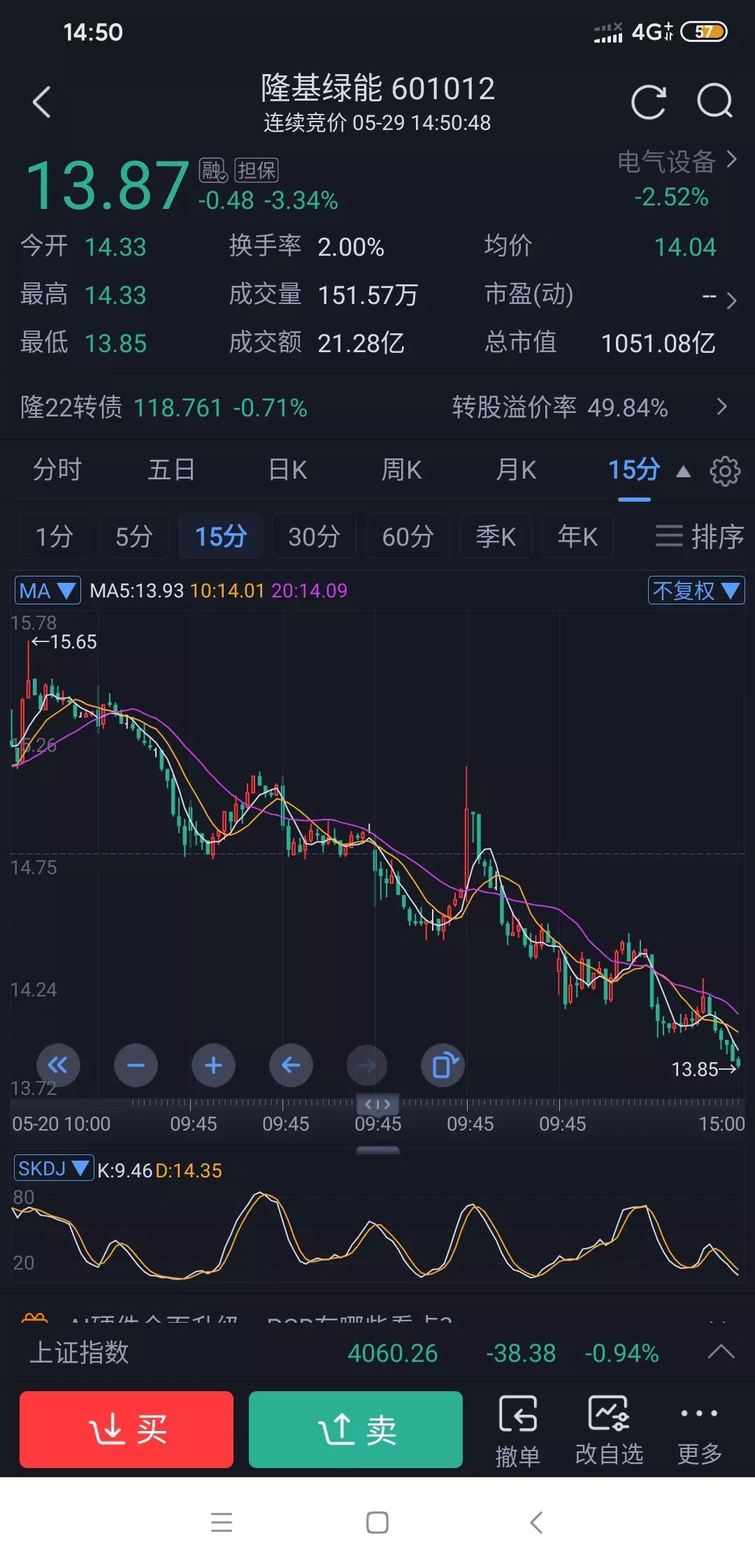
Task: Expand 市盈(动) details chevron
Action: [x=731, y=300]
